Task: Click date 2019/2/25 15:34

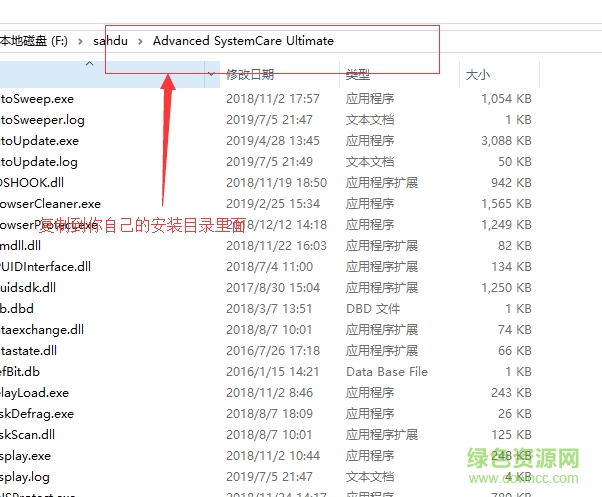Action: [x=273, y=204]
